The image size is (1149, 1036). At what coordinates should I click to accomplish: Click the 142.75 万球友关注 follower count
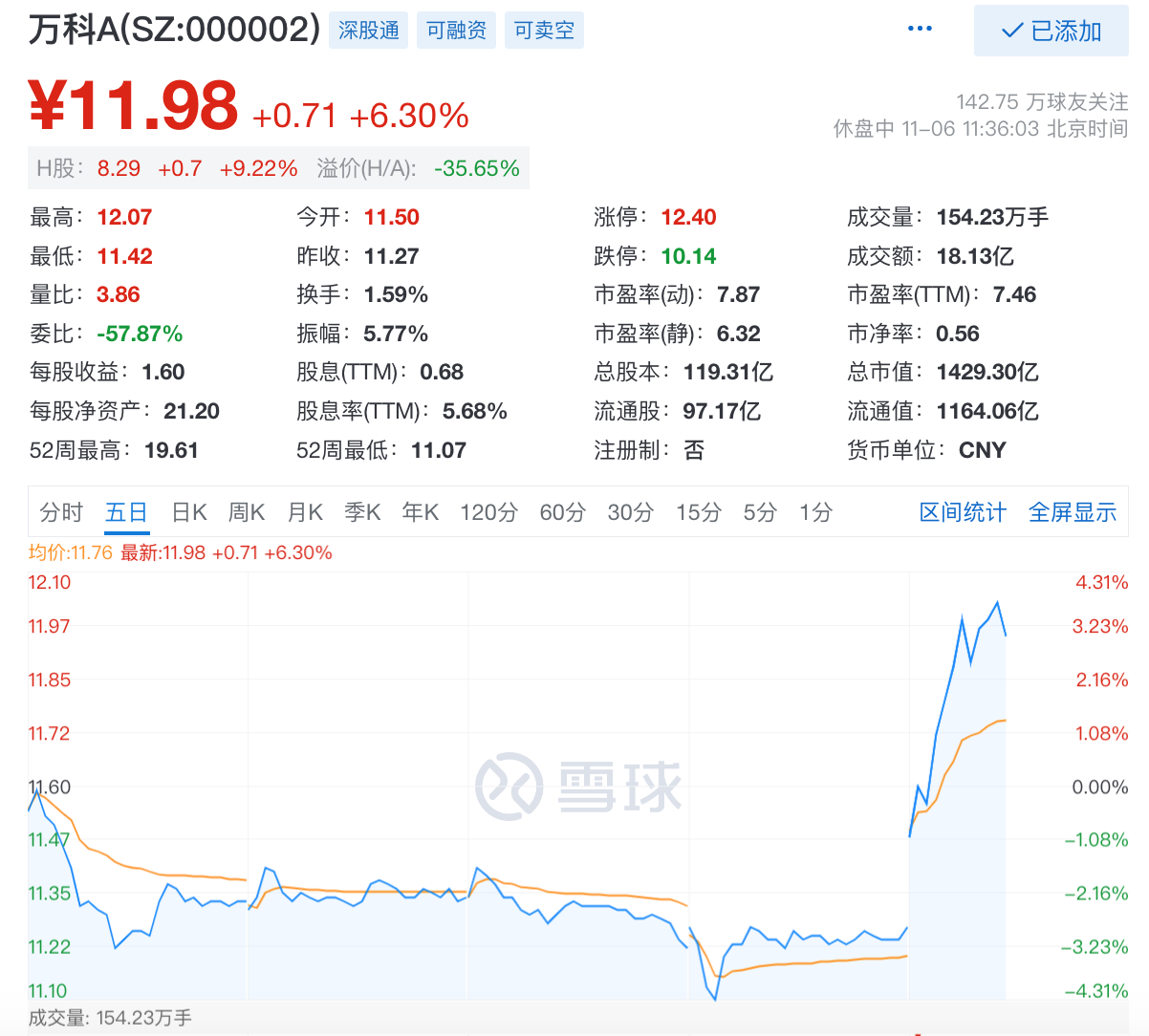[1042, 101]
